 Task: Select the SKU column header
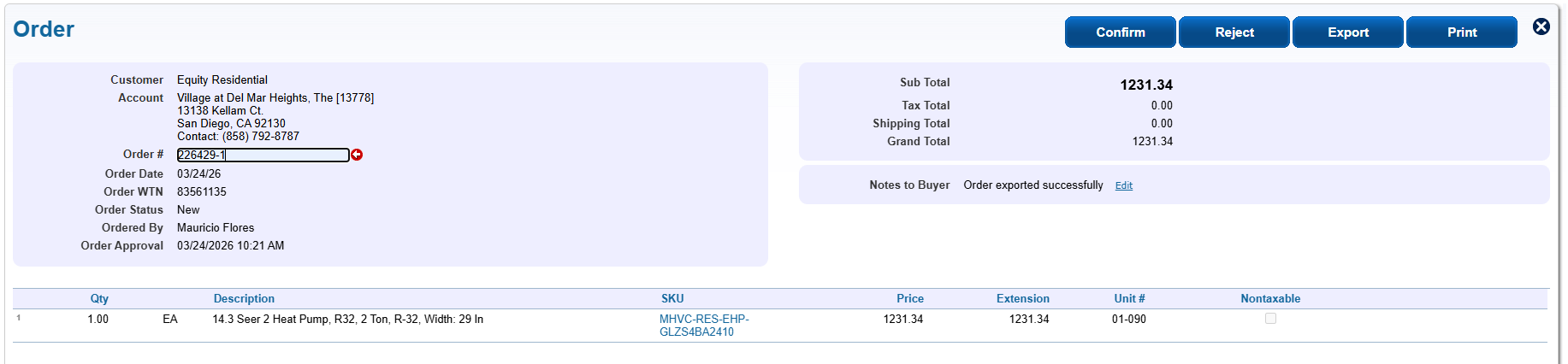coord(672,299)
